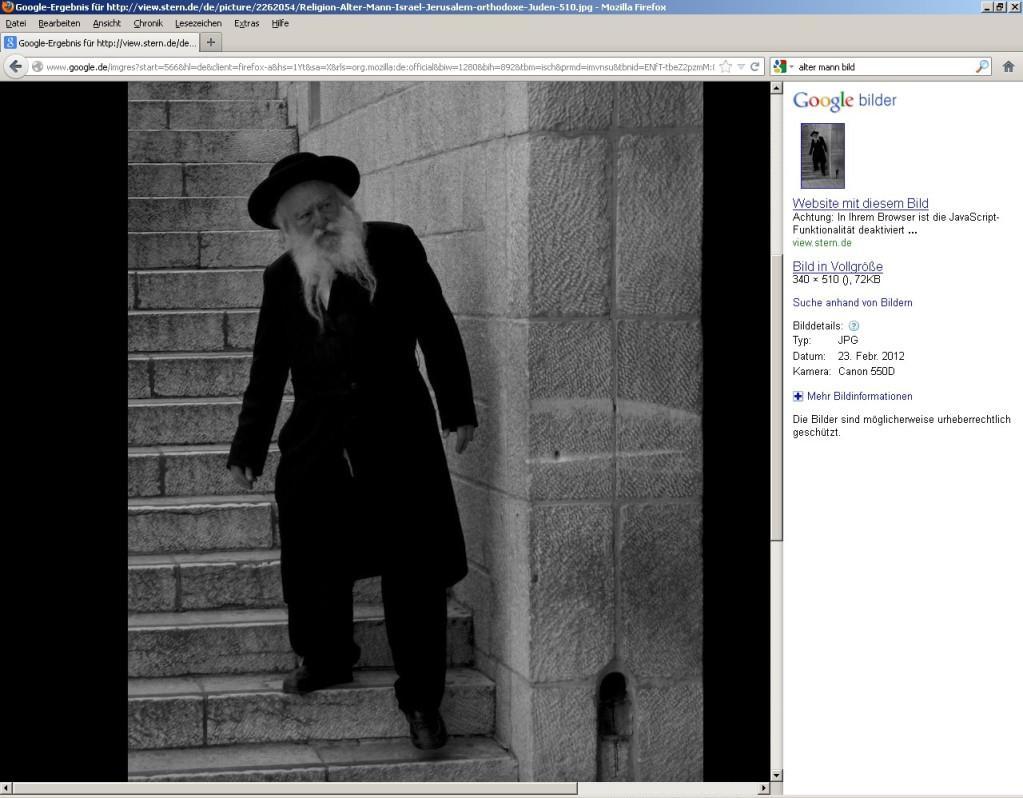Viewport: 1023px width, 798px height.
Task: Click in the 'alter mann bild' search field
Action: [880, 67]
